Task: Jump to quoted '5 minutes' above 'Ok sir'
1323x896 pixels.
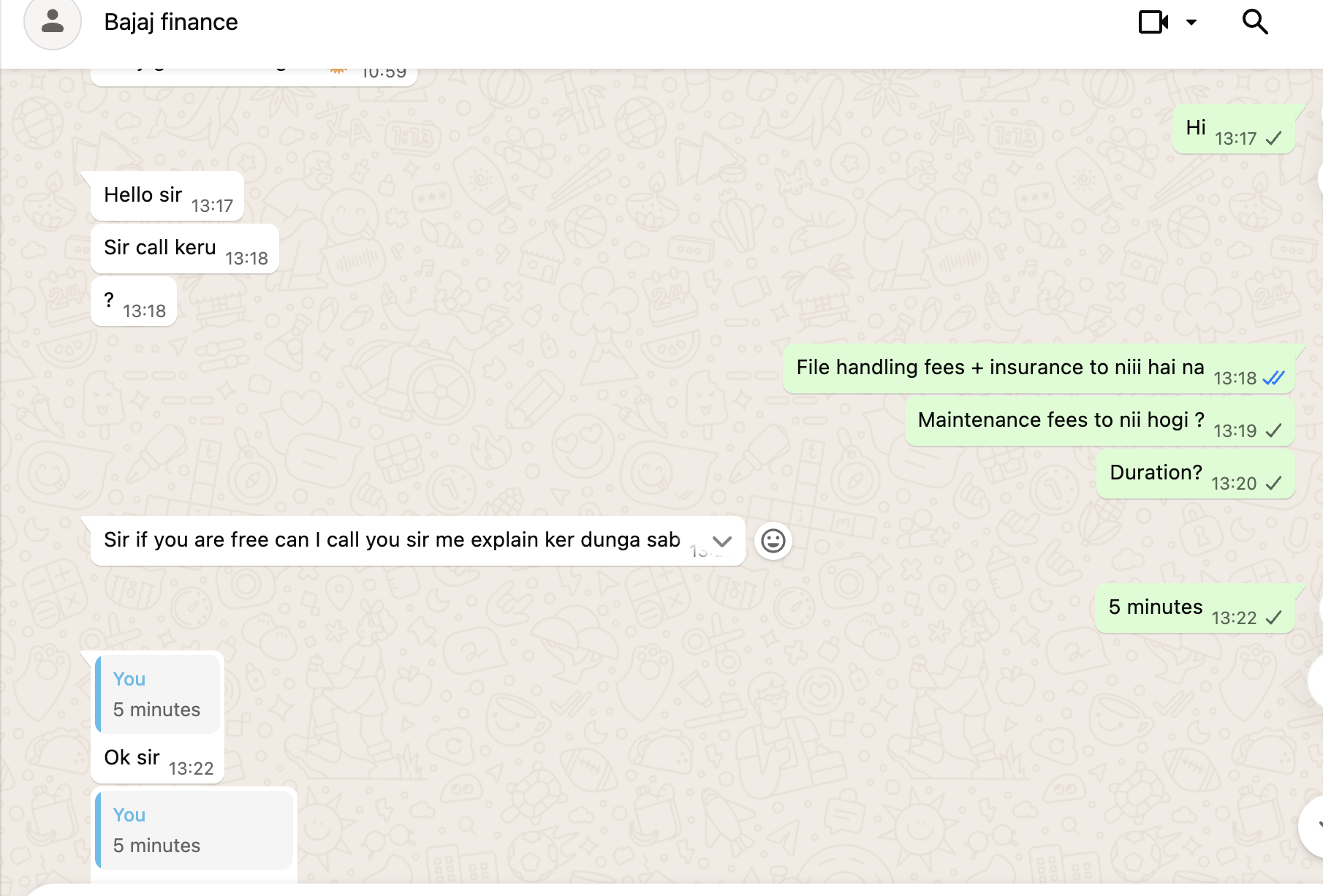Action: coord(158,694)
